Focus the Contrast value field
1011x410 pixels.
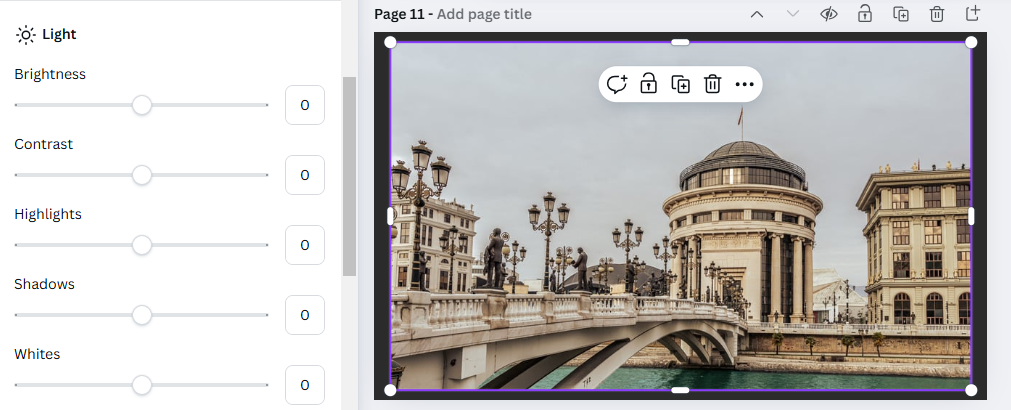coord(305,175)
